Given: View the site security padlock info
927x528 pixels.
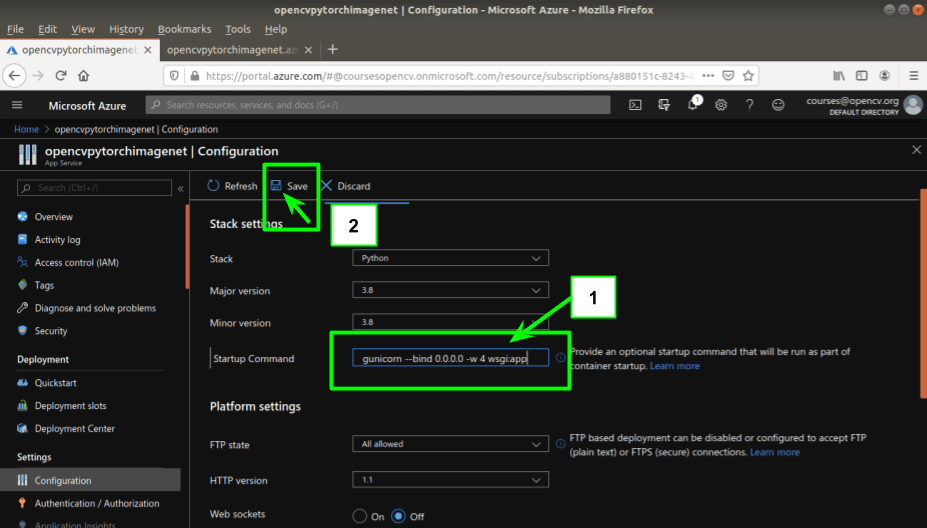Looking at the screenshot, I should tap(195, 76).
